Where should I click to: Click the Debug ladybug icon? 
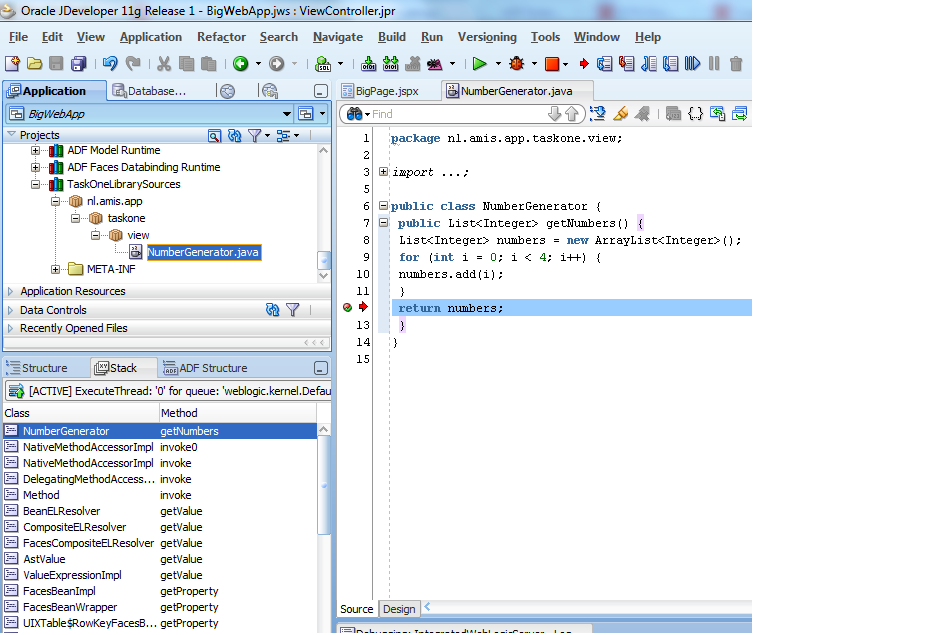(x=516, y=64)
